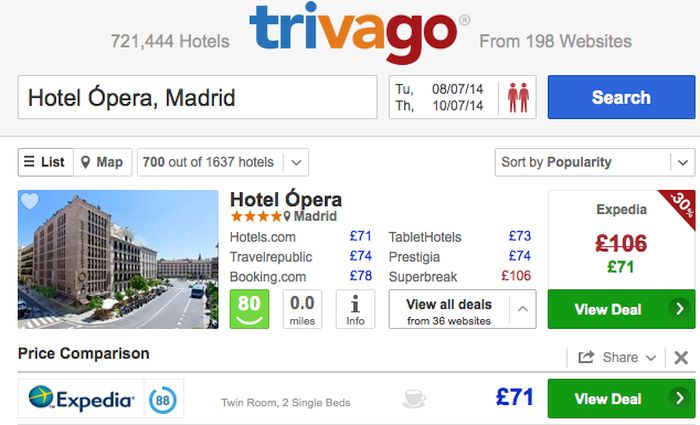
Task: Click the Hotels.com £71 price link
Action: point(360,236)
